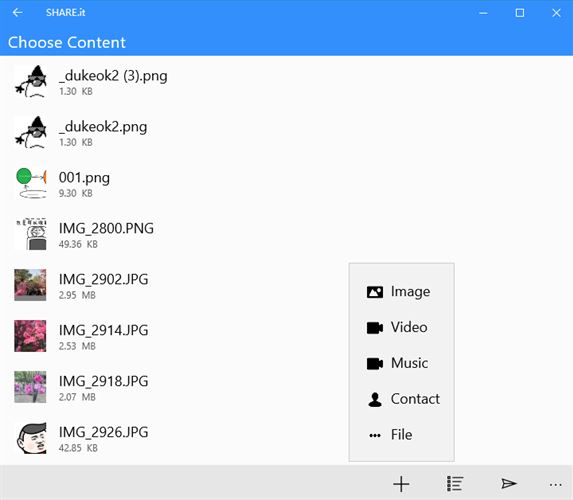Click the person icon beside Contact
The height and width of the screenshot is (500, 573).
(375, 399)
